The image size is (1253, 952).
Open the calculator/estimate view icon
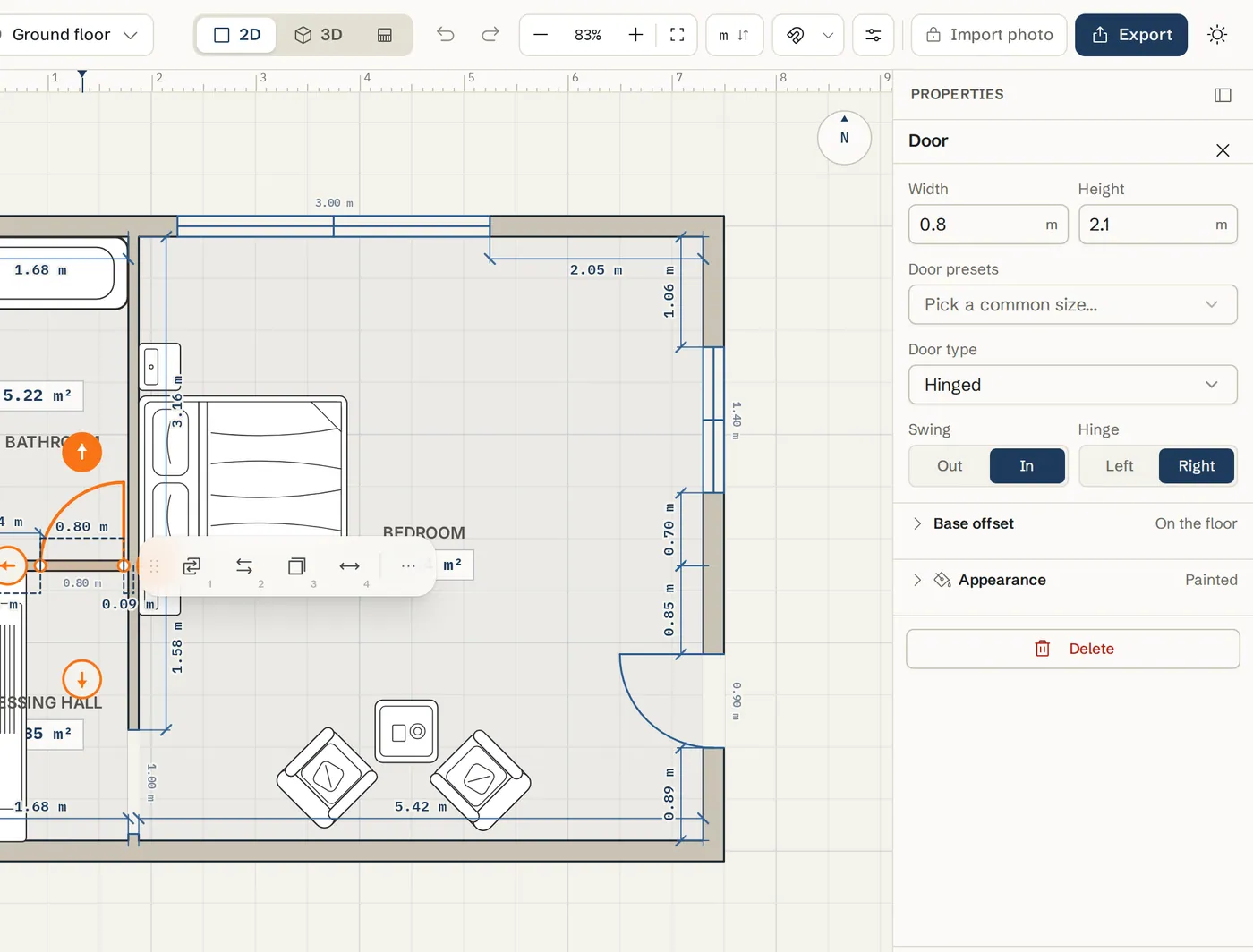[x=385, y=35]
